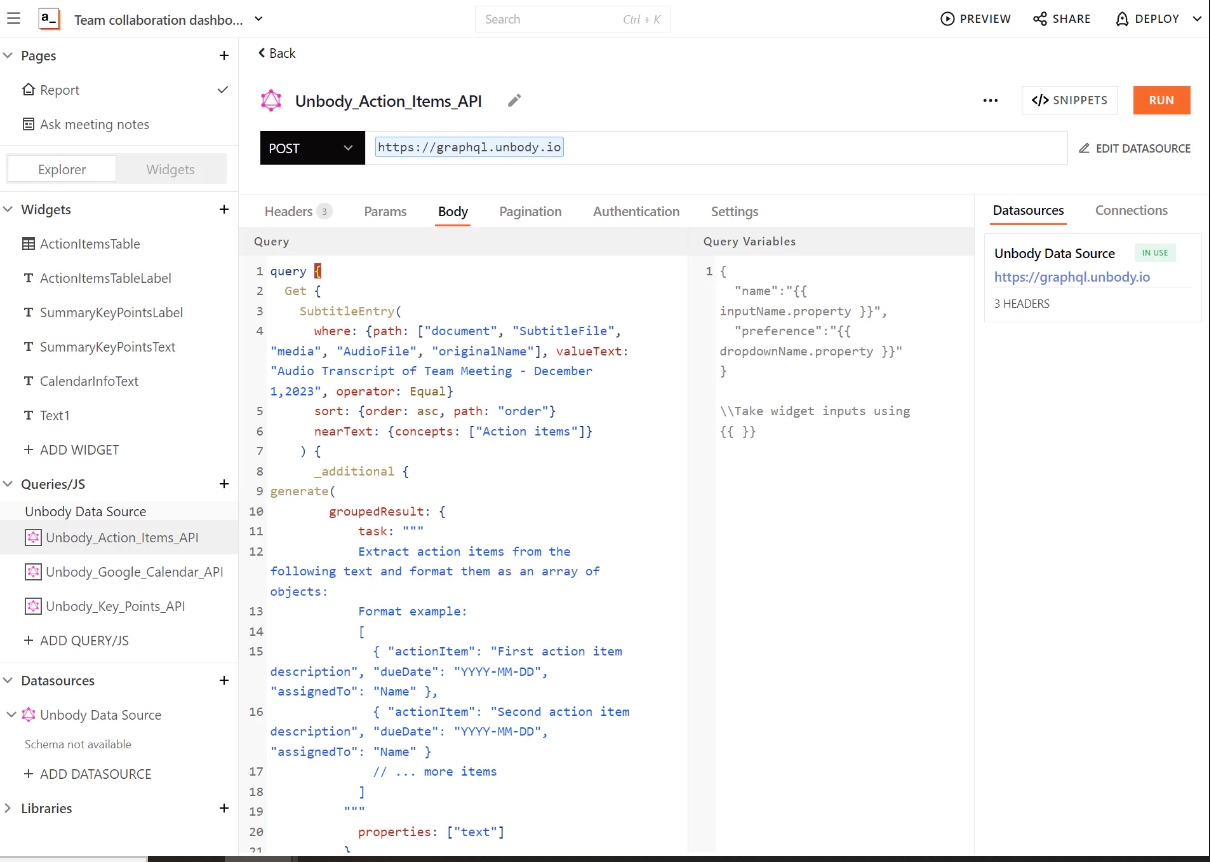Screen dimensions: 1210x862
Task: Select the Body tab
Action: 453,211
